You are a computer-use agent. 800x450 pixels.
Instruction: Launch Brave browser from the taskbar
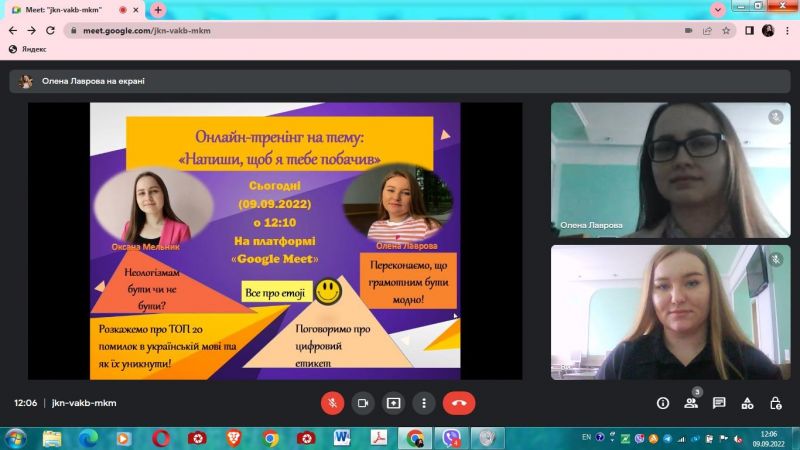[x=233, y=439]
